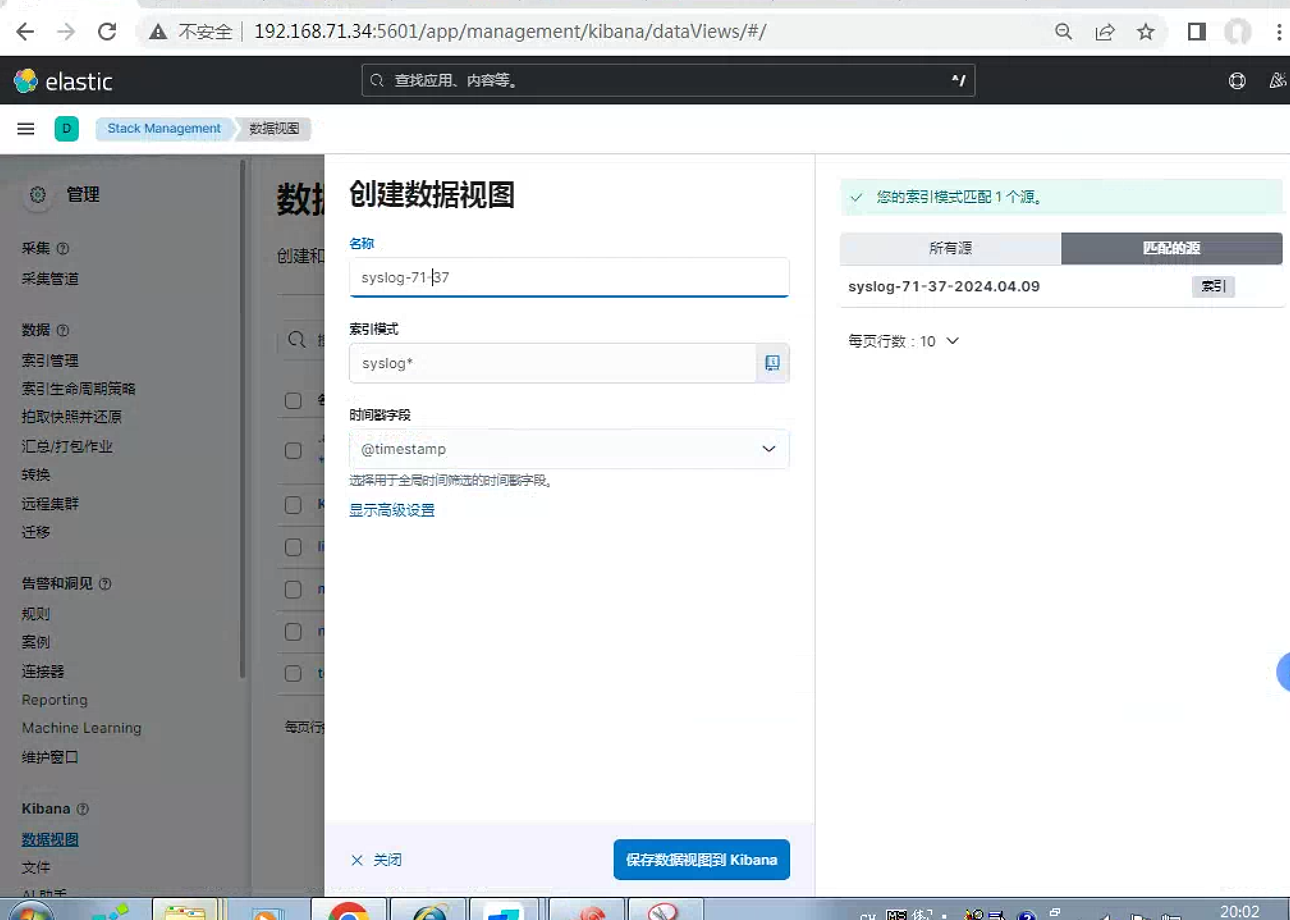Image resolution: width=1290 pixels, height=920 pixels.
Task: Open Stack Management breadcrumb
Action: click(164, 129)
